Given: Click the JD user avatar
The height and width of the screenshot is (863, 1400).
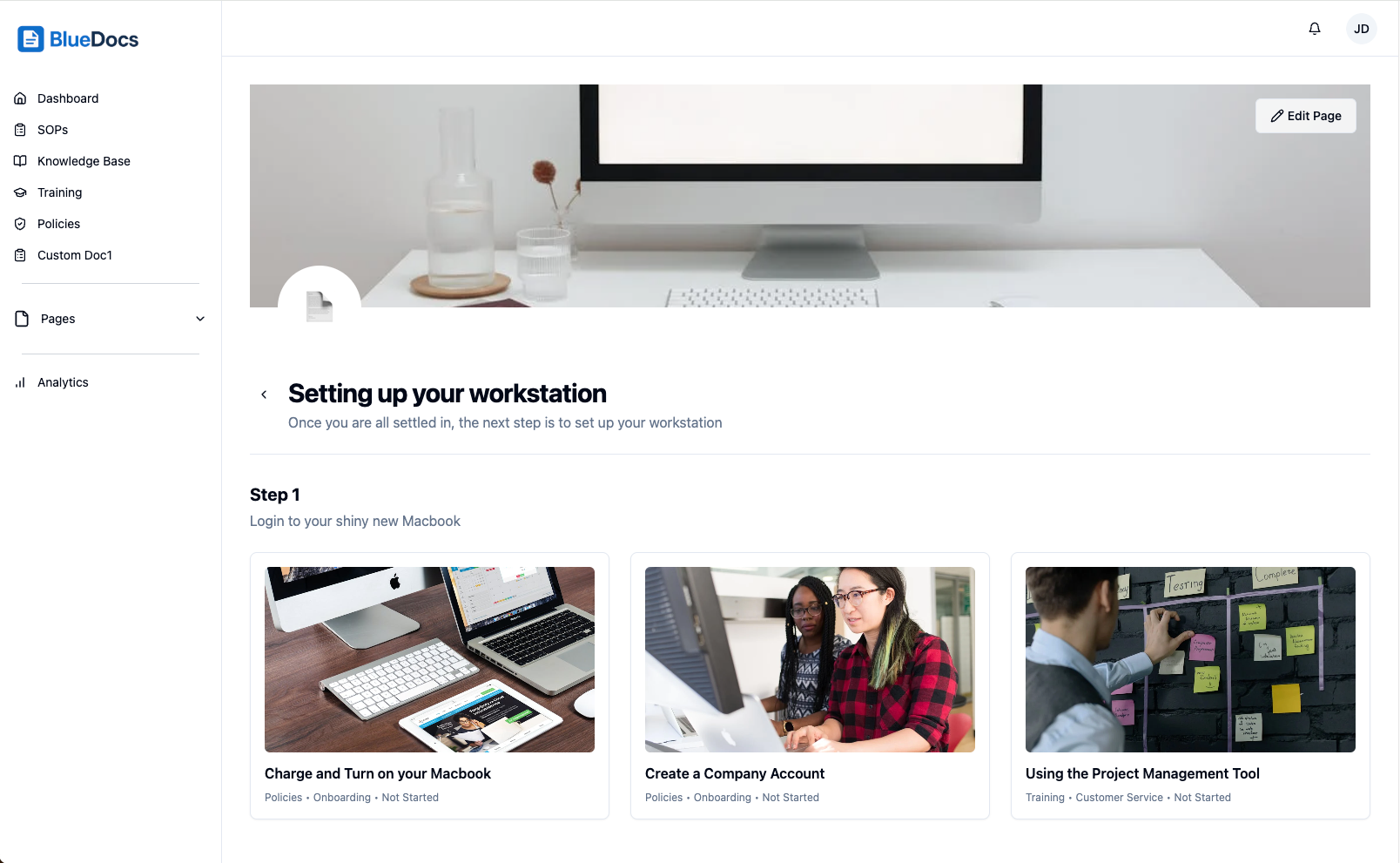Looking at the screenshot, I should click(x=1362, y=29).
